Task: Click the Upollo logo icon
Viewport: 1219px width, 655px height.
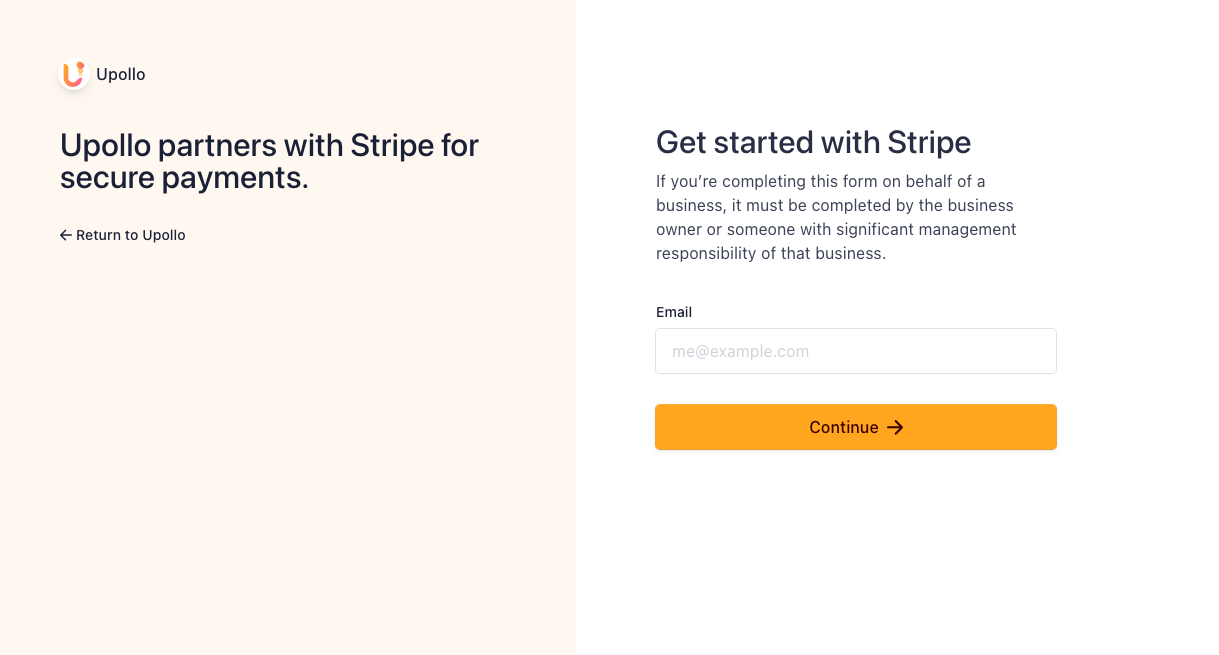Action: tap(74, 74)
